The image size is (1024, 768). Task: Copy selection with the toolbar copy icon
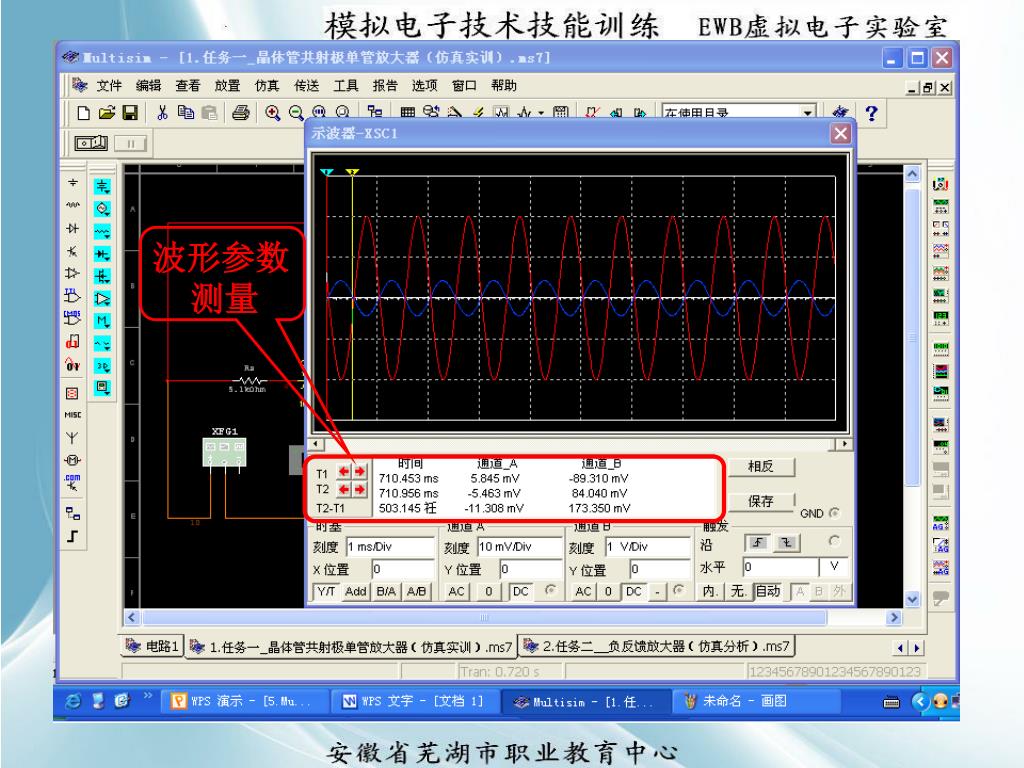186,113
